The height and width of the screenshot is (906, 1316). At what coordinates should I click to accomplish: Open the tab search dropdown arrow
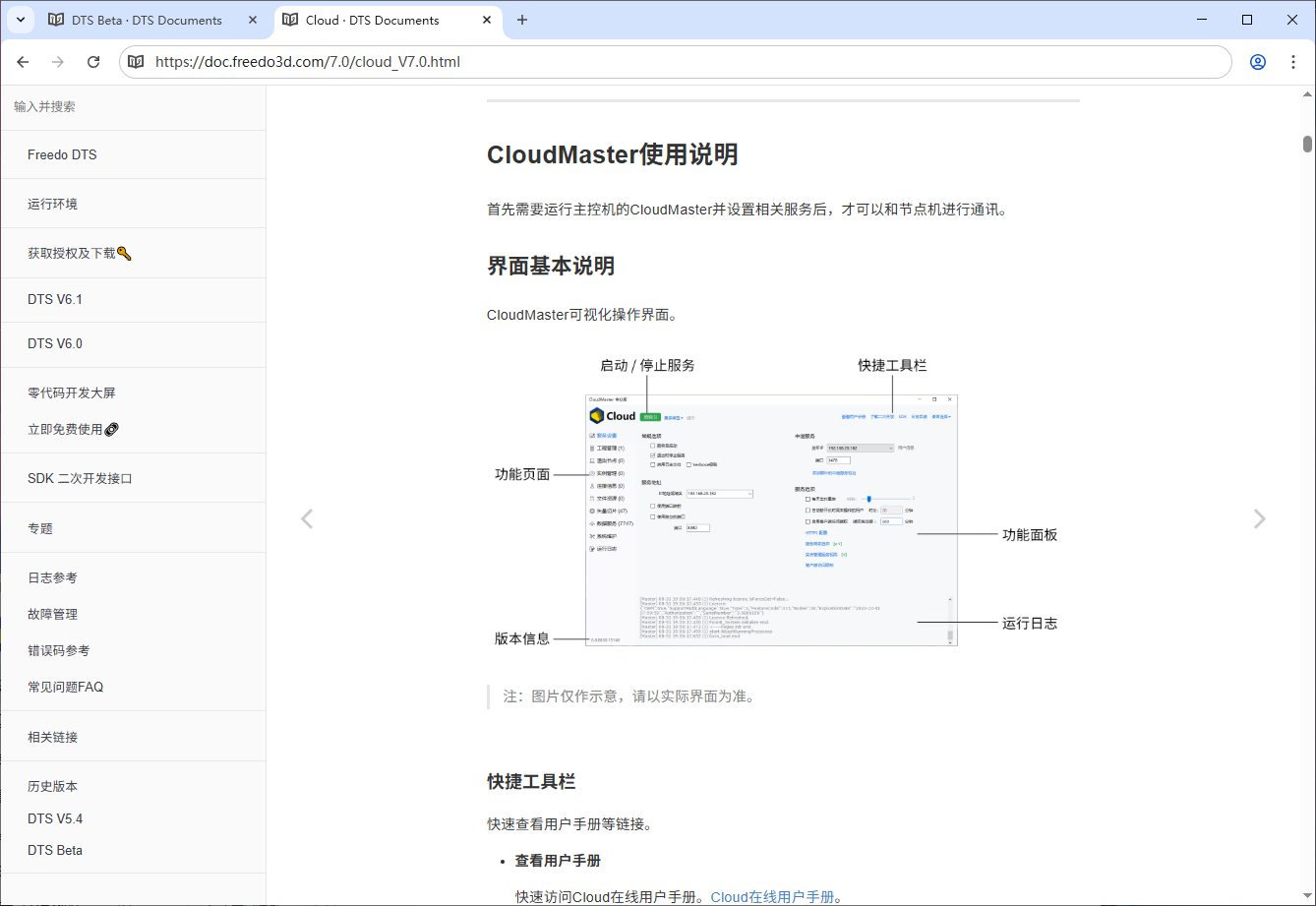[20, 20]
